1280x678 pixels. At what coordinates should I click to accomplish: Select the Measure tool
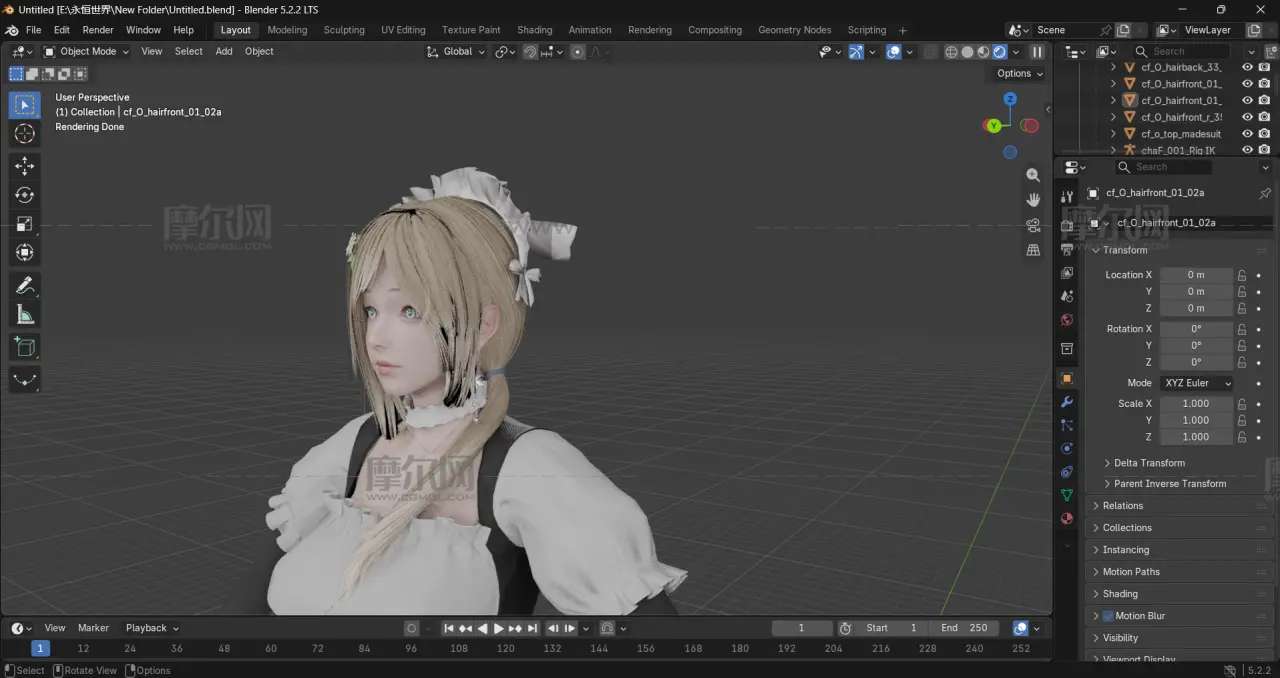(x=25, y=315)
